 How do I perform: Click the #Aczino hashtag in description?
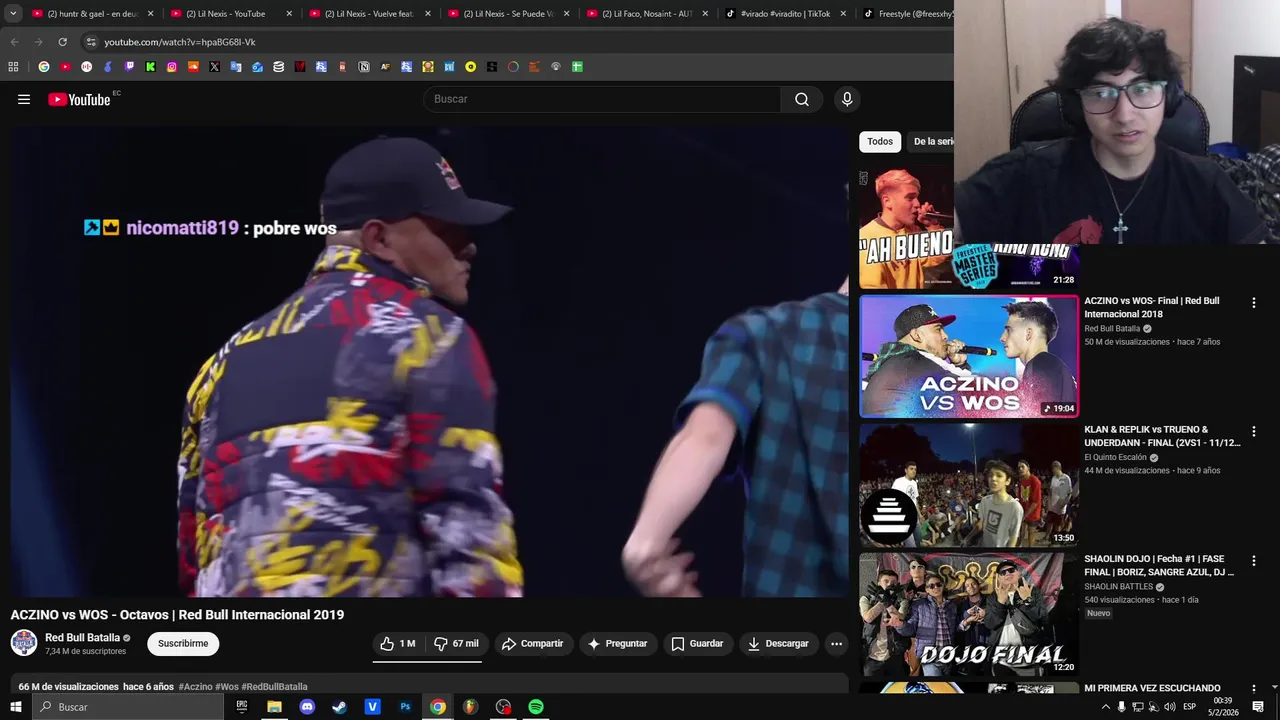195,687
